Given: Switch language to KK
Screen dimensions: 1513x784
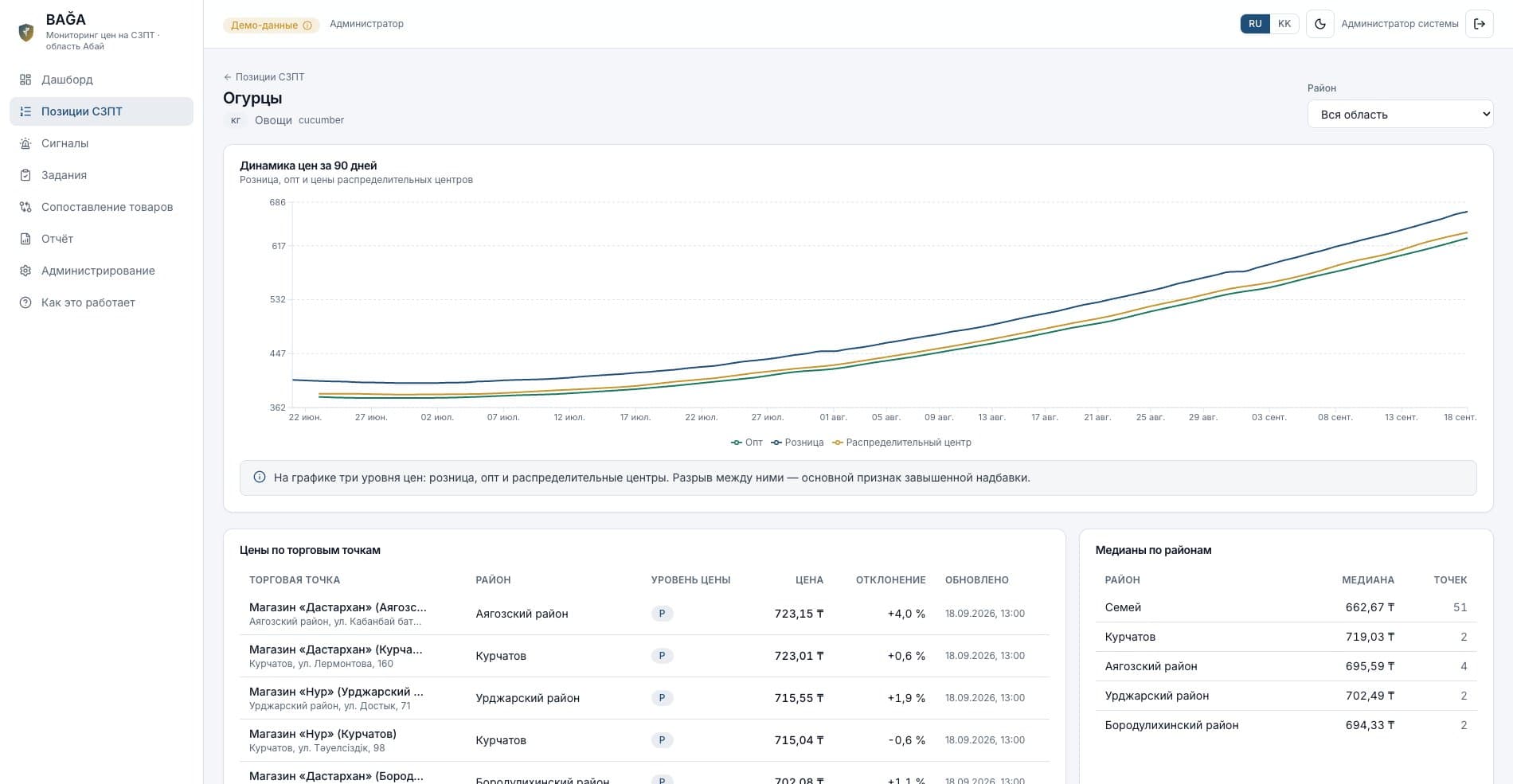Looking at the screenshot, I should point(1284,24).
